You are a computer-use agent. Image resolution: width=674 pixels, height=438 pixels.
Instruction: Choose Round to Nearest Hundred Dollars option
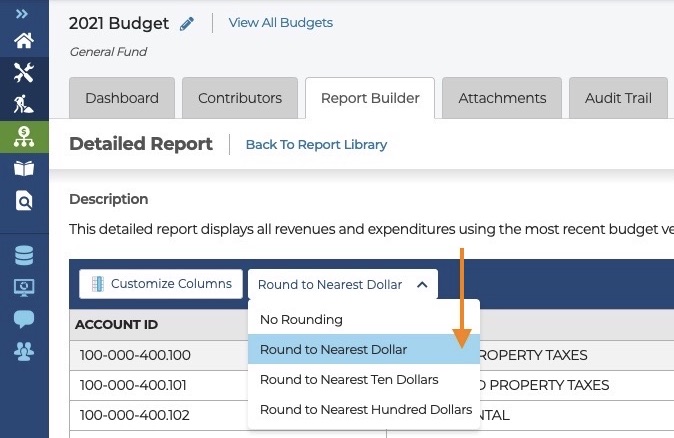click(364, 410)
